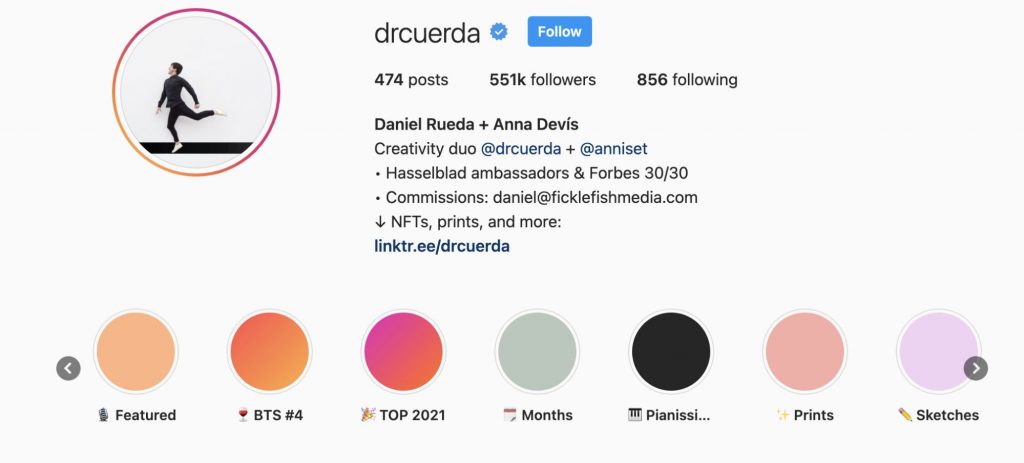
Task: Open the Prints highlight circle
Action: coord(804,352)
